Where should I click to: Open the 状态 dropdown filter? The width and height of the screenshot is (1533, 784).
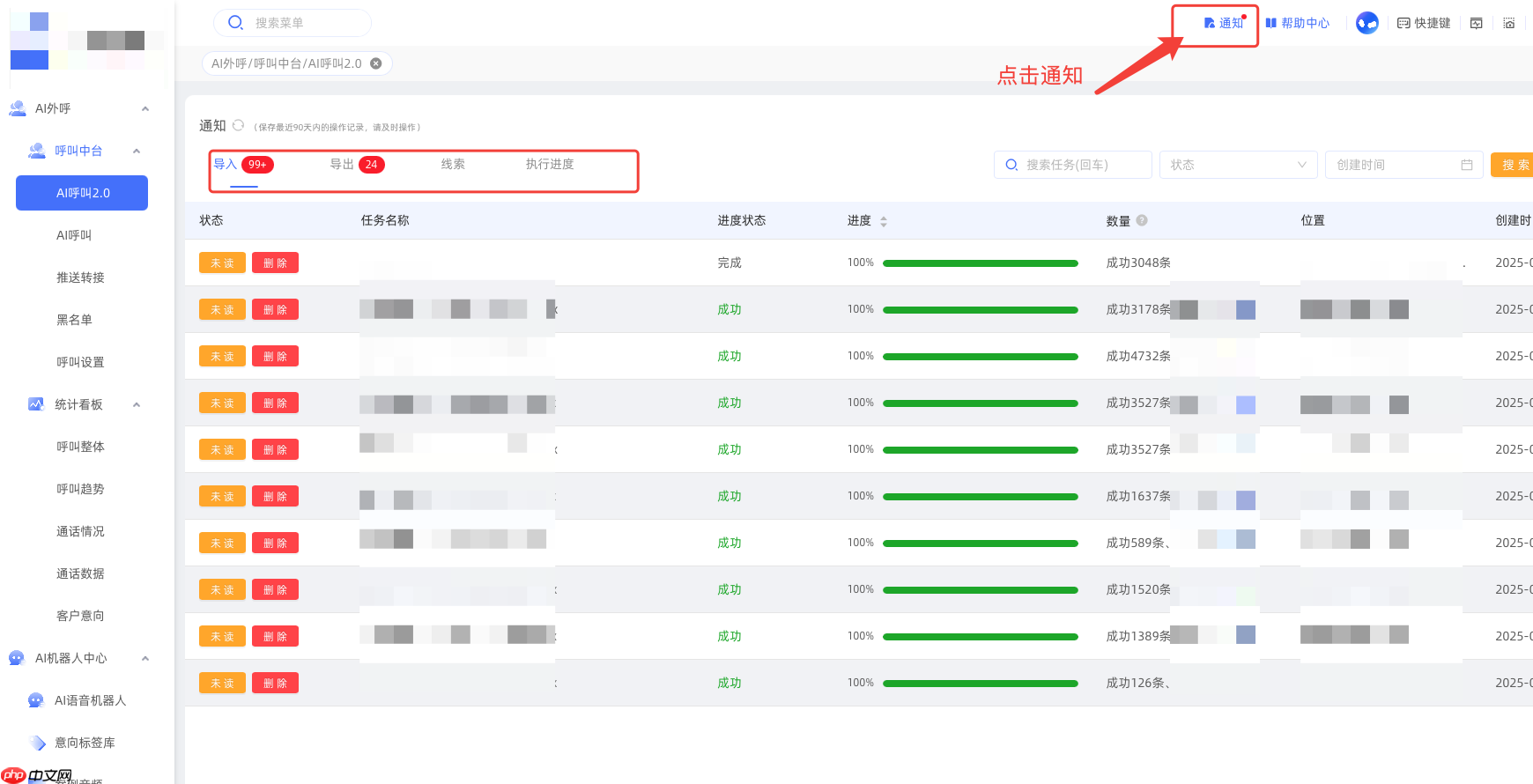[x=1238, y=165]
